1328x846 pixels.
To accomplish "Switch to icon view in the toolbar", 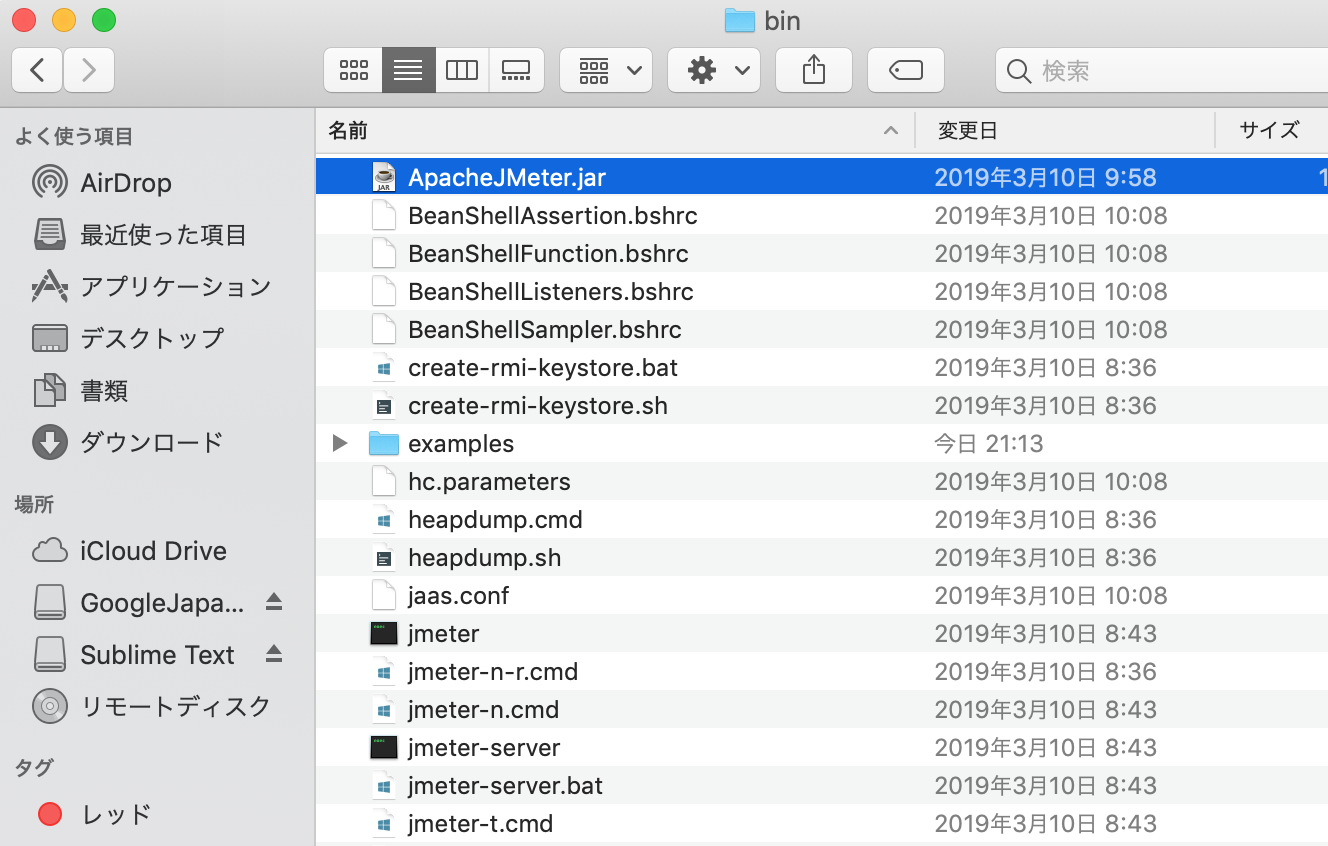I will [x=353, y=69].
